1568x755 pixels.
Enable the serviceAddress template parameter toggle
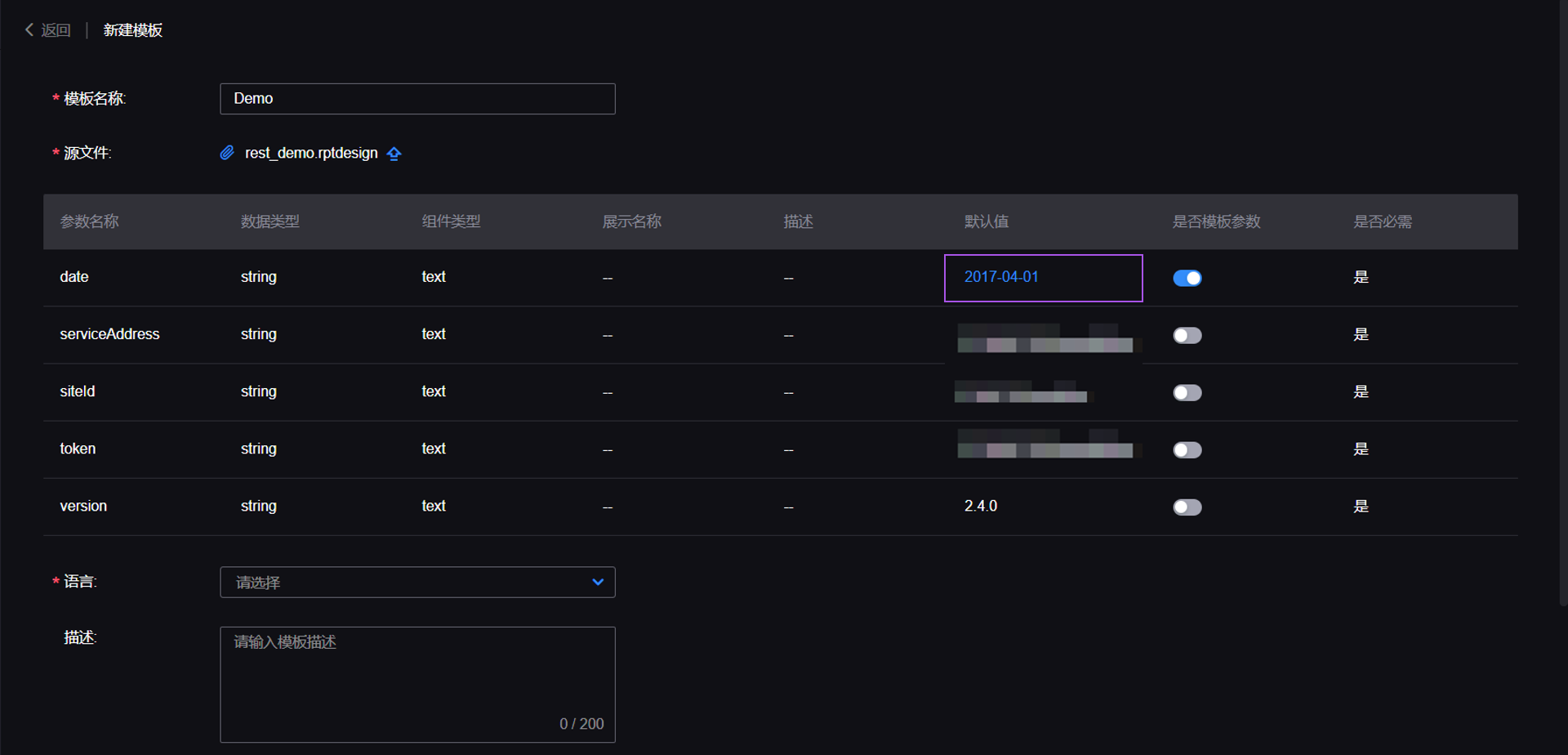(x=1187, y=335)
